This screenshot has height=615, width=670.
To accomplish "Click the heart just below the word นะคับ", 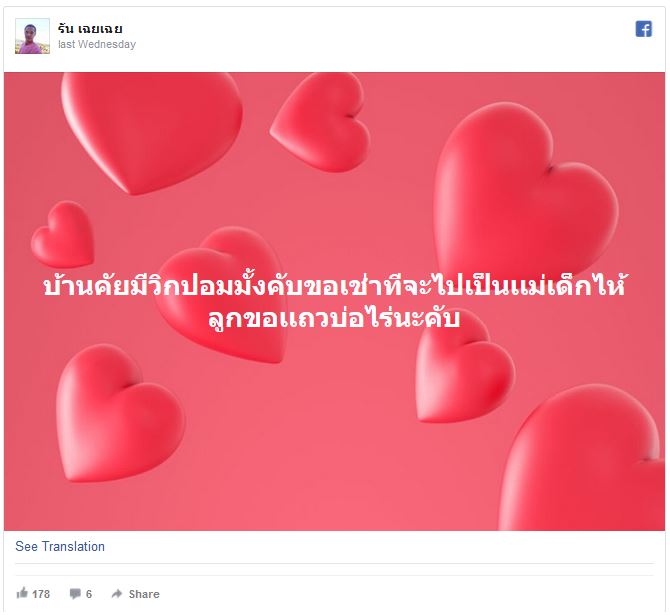I will coord(465,370).
